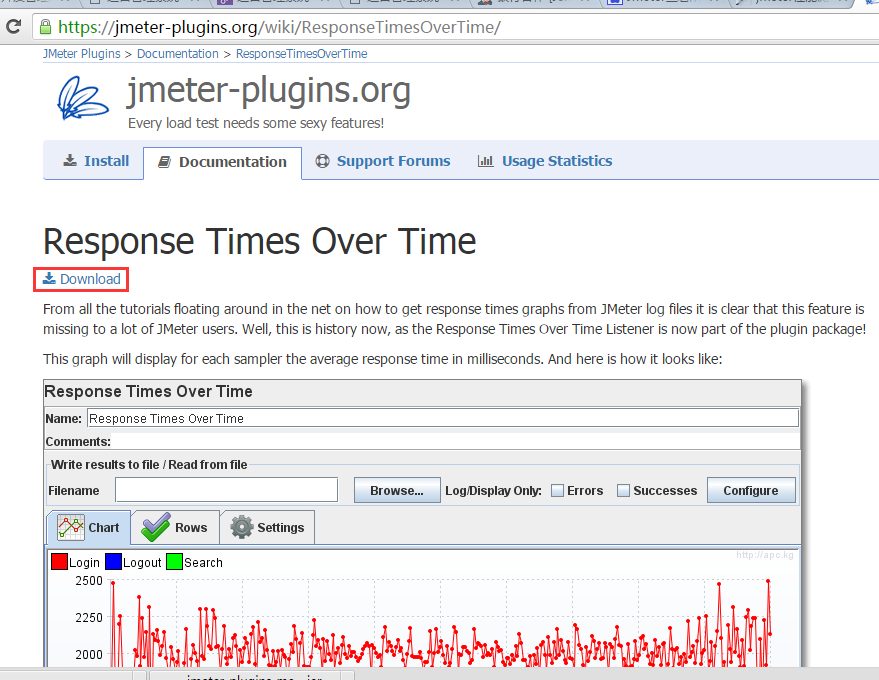Click the red Login legend swatch
The image size is (879, 680).
59,562
